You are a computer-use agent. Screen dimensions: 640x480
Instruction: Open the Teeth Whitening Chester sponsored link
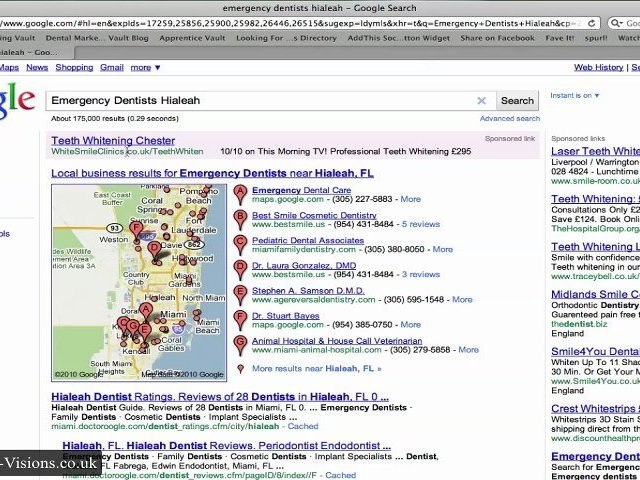tap(113, 140)
